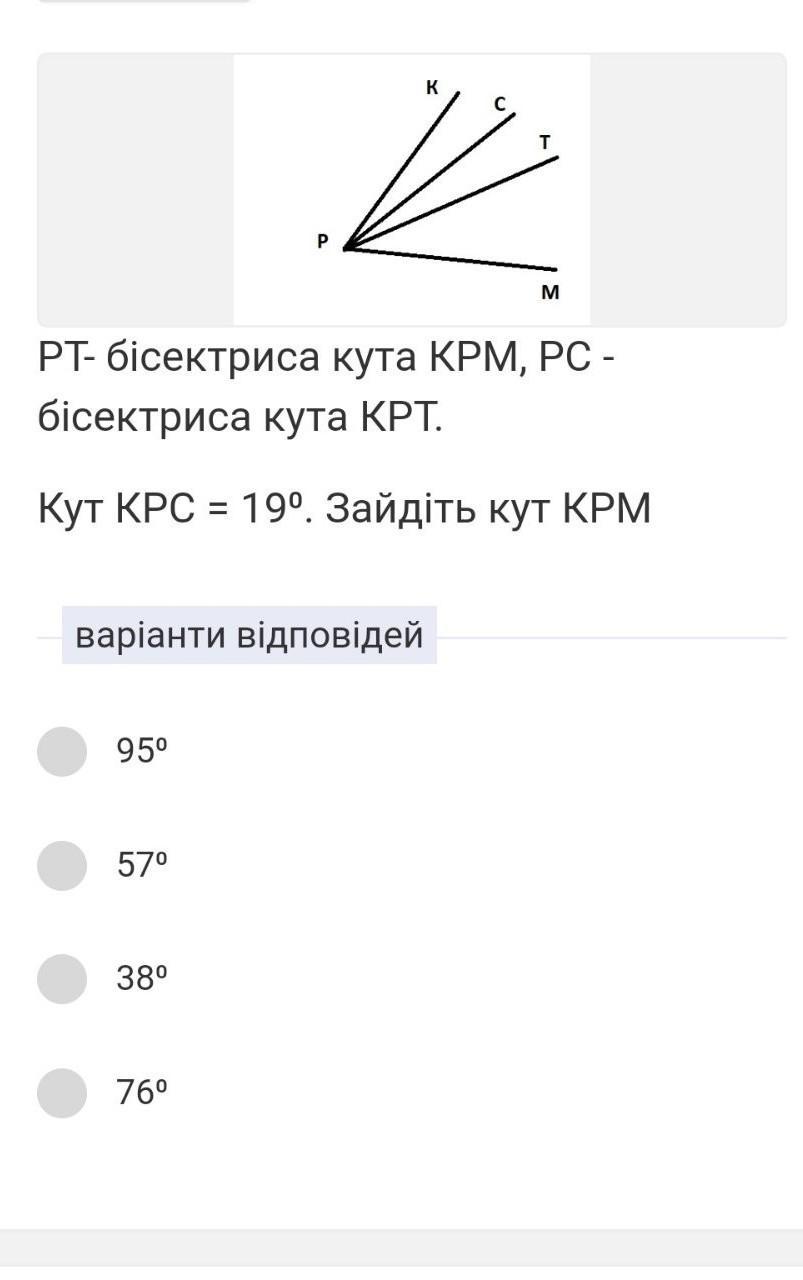Tap the 76º answer label
This screenshot has width=803, height=1280.
point(141,1092)
